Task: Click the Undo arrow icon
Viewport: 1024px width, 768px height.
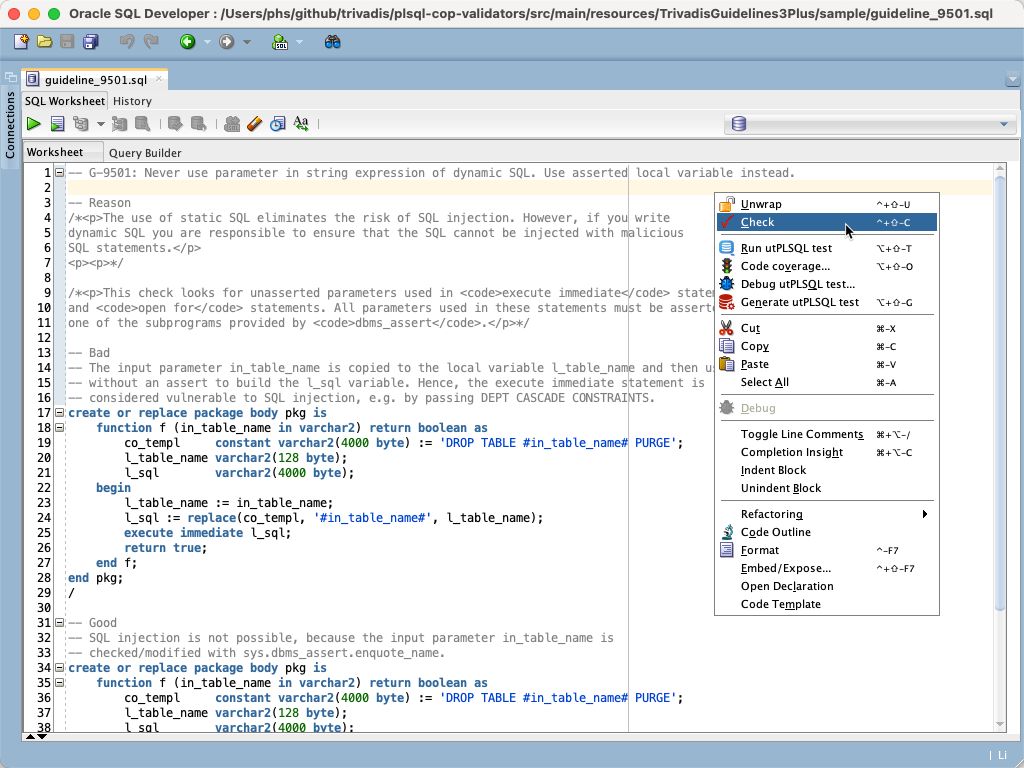Action: pyautogui.click(x=127, y=42)
